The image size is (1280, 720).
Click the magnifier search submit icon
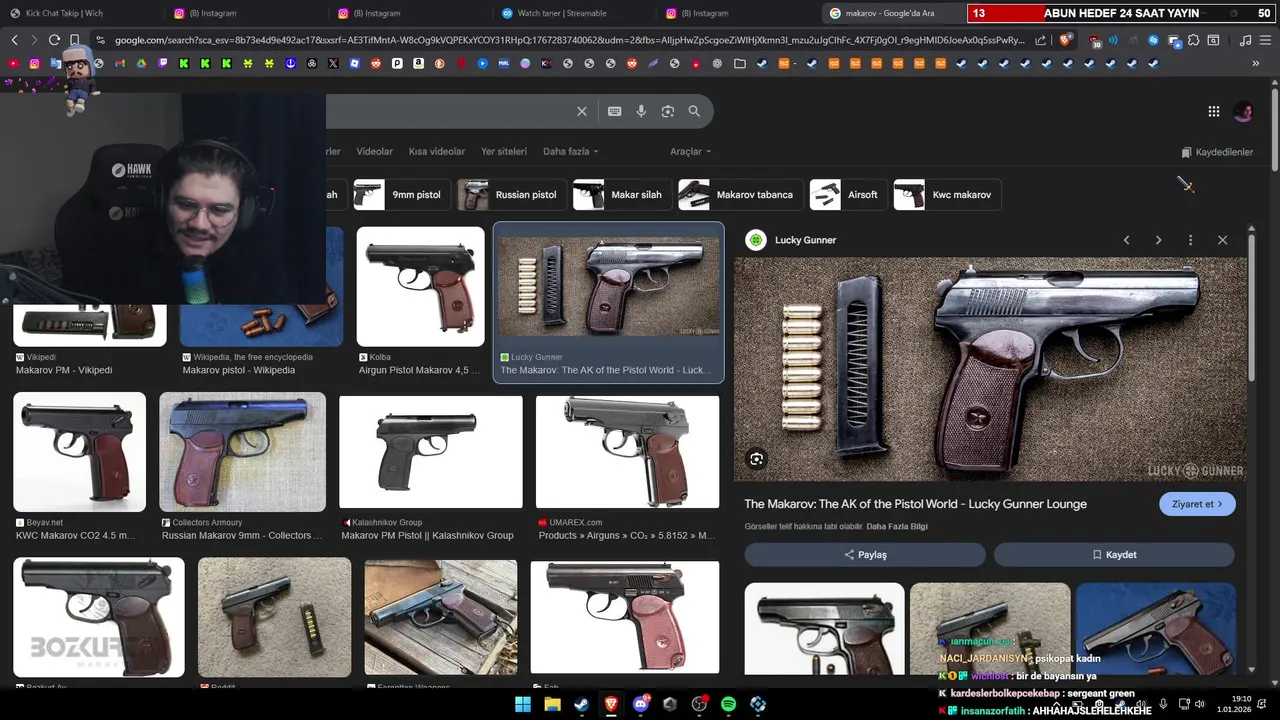coord(694,111)
